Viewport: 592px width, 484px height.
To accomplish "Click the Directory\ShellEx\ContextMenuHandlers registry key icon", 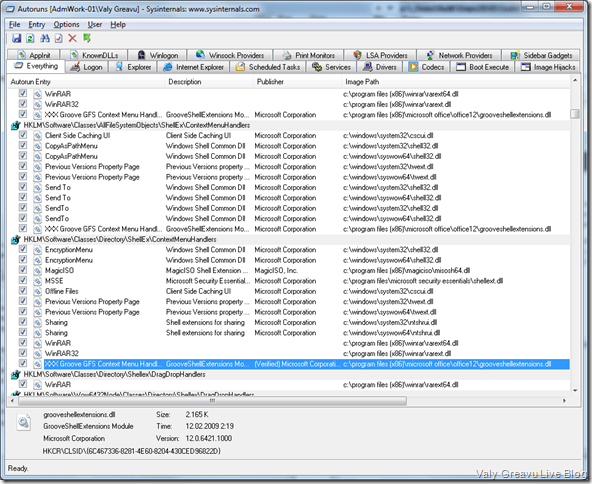I will tap(15, 240).
